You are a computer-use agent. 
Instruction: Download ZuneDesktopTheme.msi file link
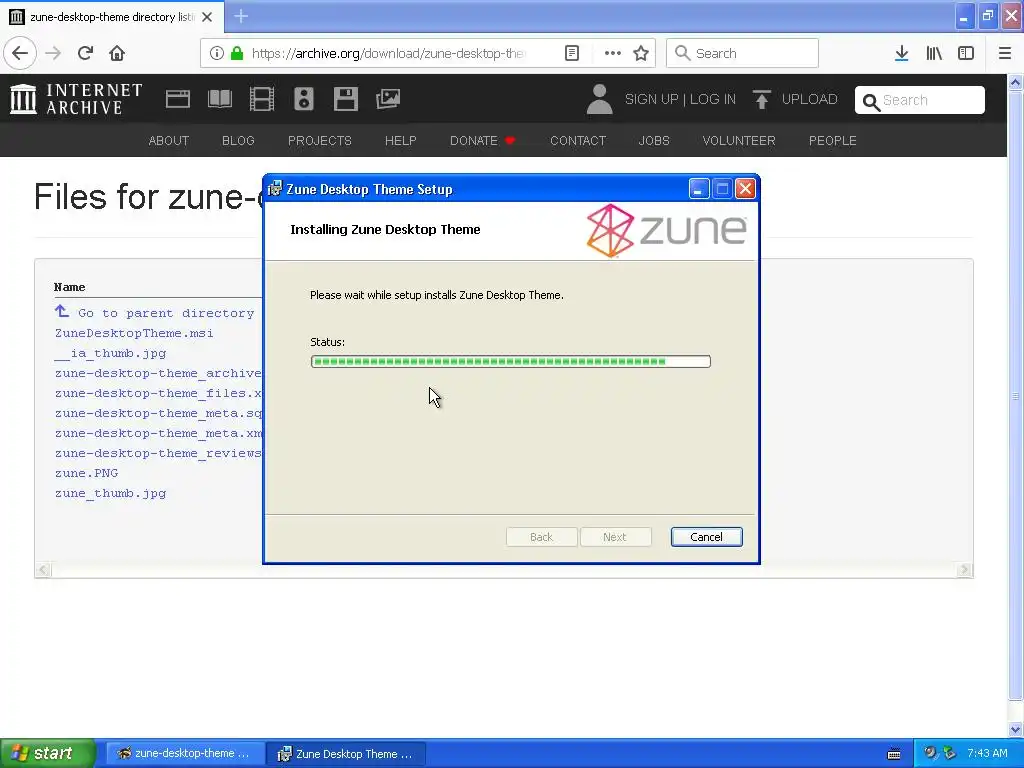click(134, 333)
